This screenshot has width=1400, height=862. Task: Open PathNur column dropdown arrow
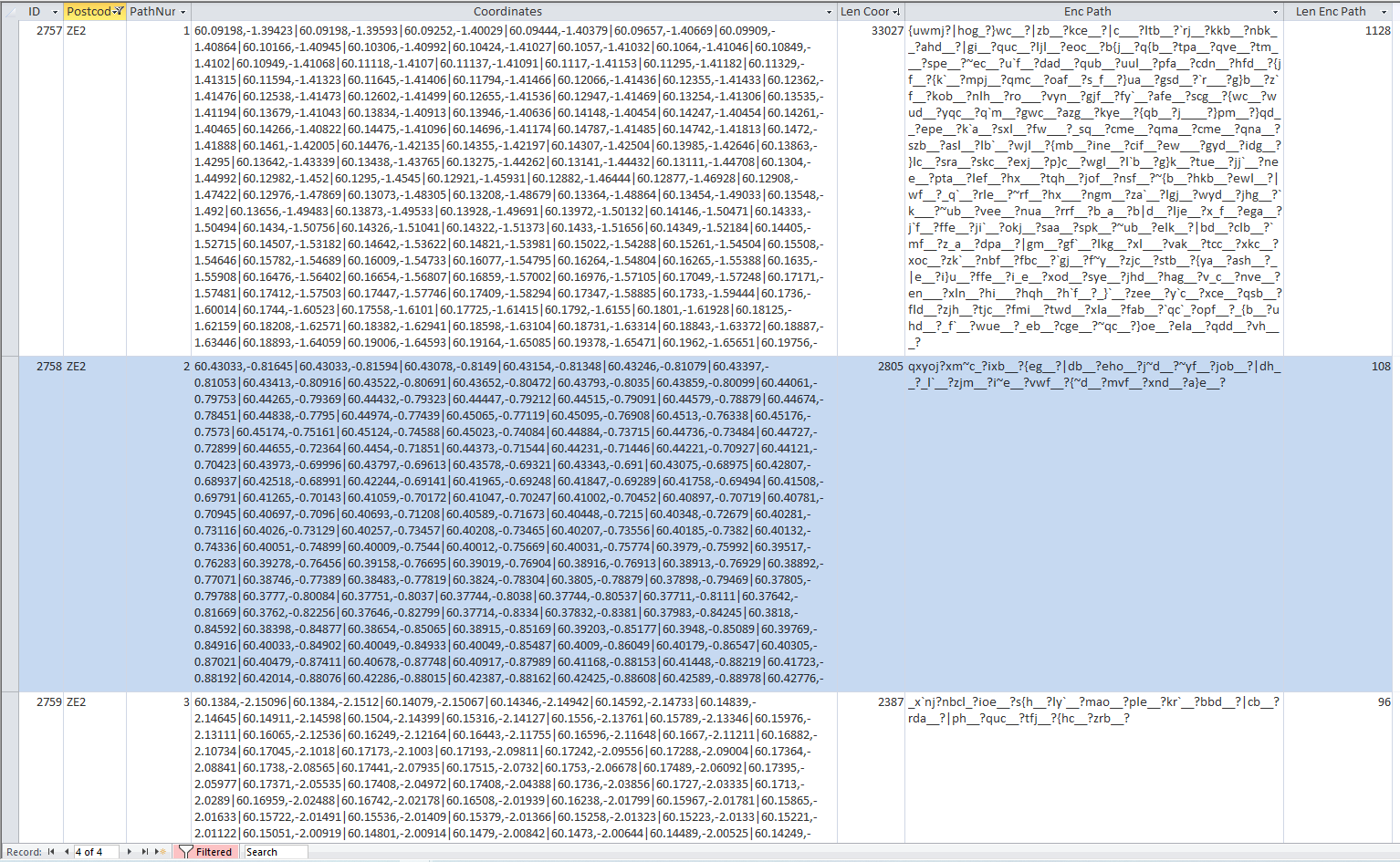tap(183, 12)
